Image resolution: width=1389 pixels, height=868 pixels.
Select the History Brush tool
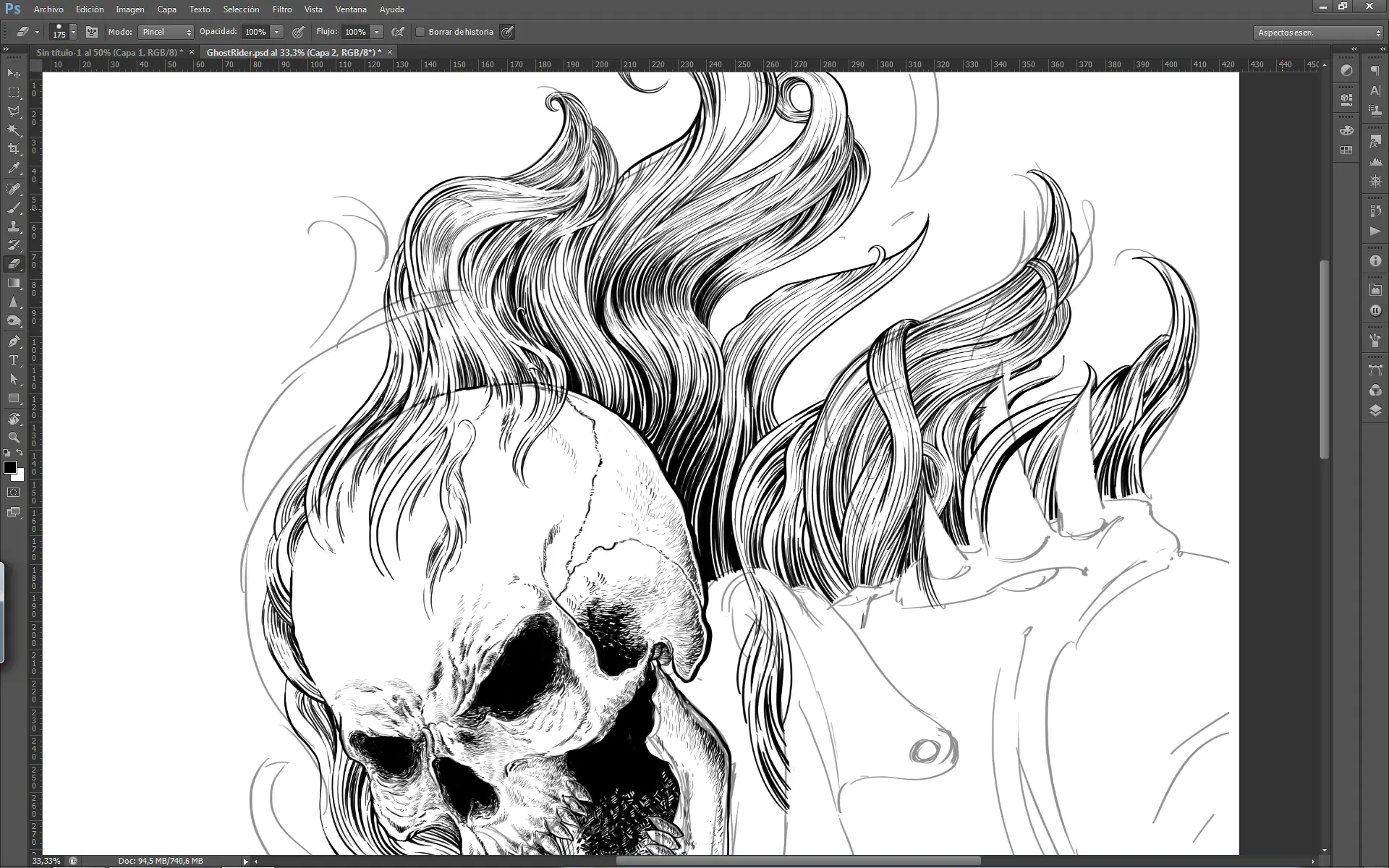pos(14,245)
